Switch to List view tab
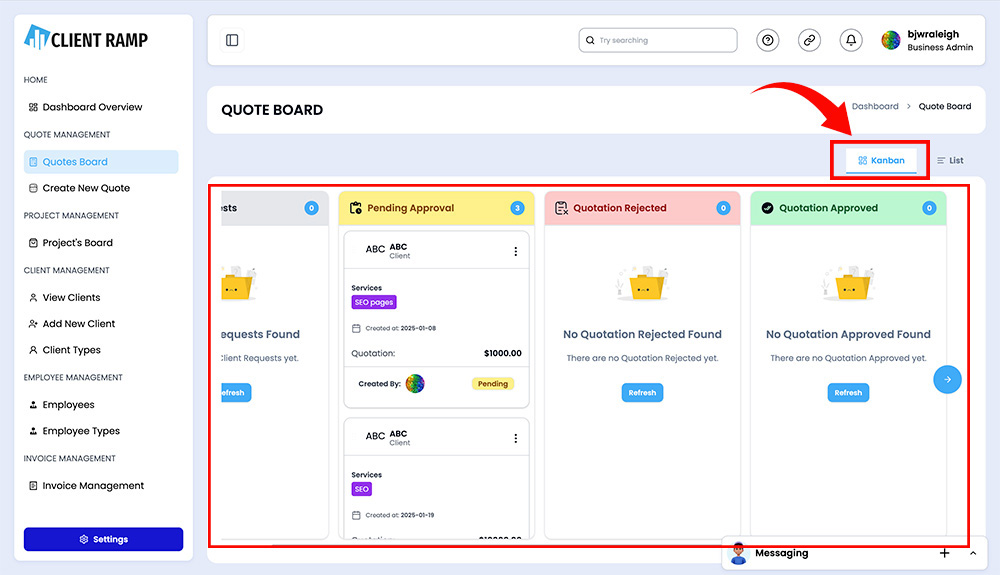The height and width of the screenshot is (575, 1000). 950,161
